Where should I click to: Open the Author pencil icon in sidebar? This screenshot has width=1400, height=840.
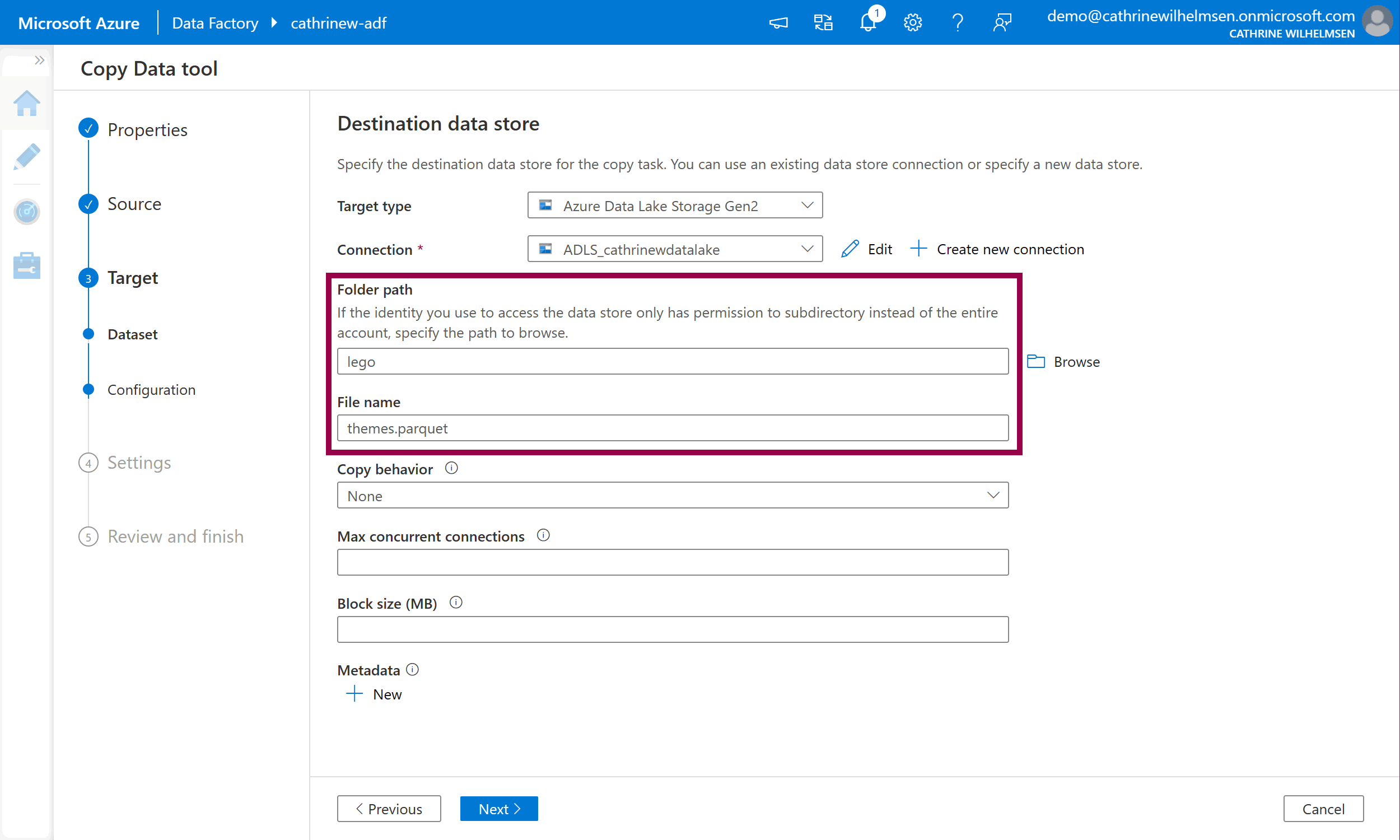(26, 157)
